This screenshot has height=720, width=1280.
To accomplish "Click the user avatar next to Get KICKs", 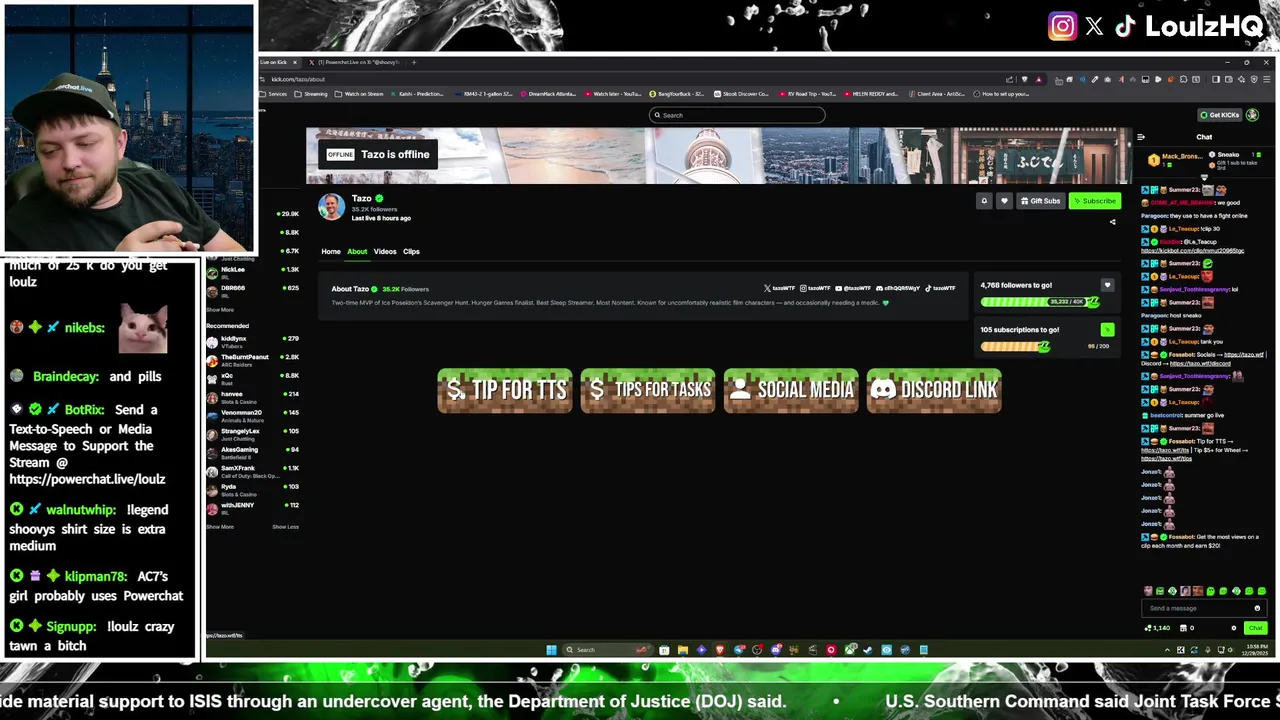I will [x=1252, y=115].
